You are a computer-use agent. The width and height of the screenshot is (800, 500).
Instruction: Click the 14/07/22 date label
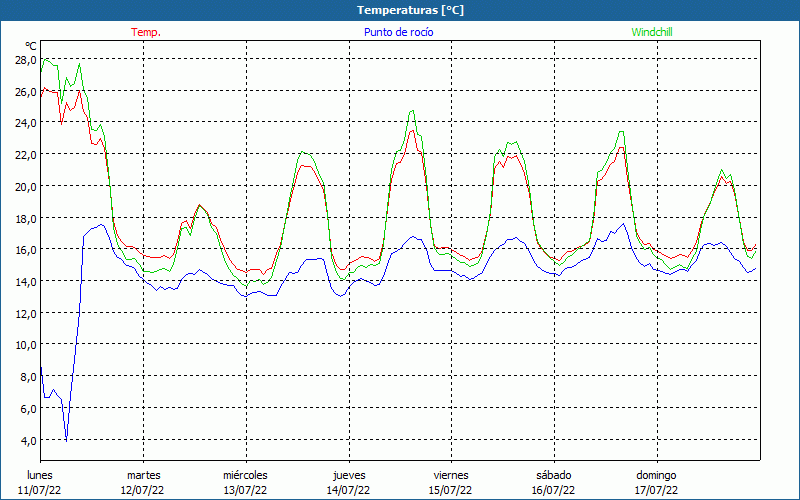[349, 490]
